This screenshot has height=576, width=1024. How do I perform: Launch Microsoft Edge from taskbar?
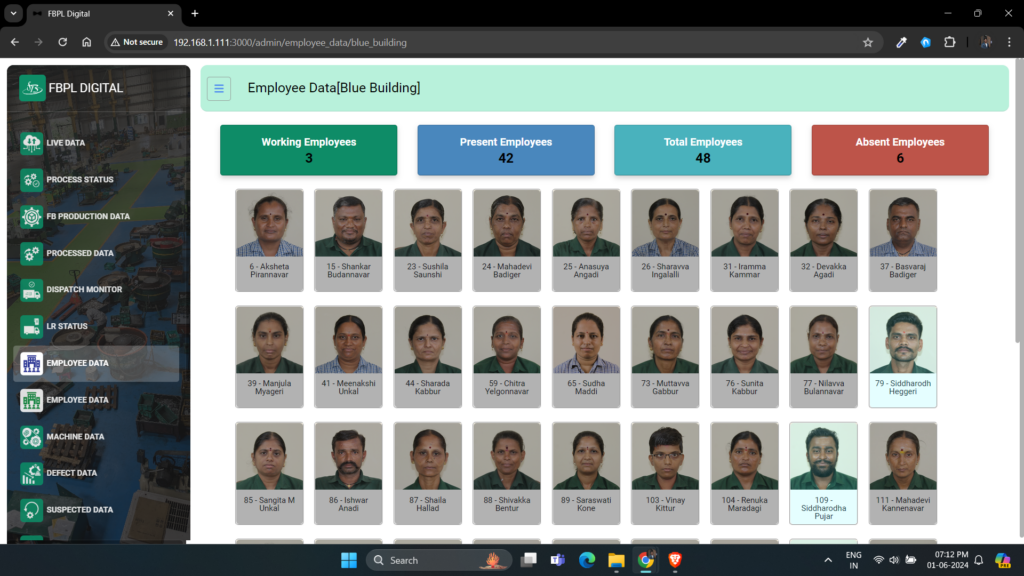click(x=586, y=560)
